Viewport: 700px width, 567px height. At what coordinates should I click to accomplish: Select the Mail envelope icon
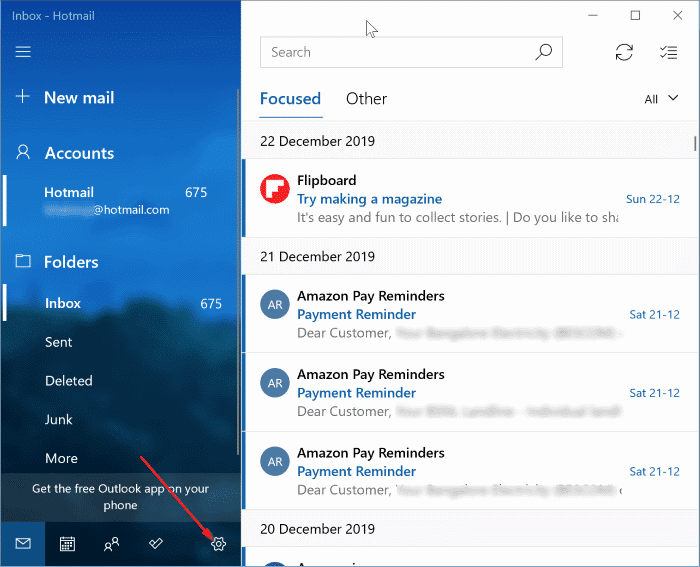pos(23,544)
